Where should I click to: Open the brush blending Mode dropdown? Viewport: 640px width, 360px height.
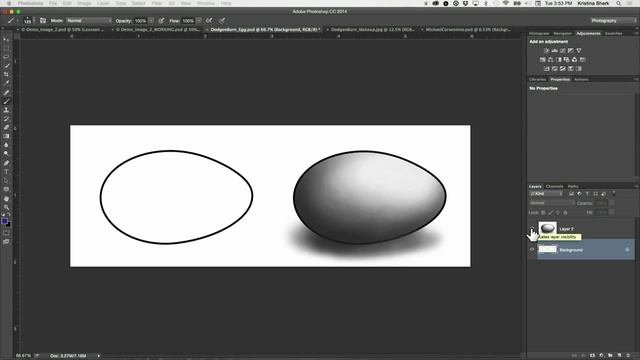tap(89, 20)
